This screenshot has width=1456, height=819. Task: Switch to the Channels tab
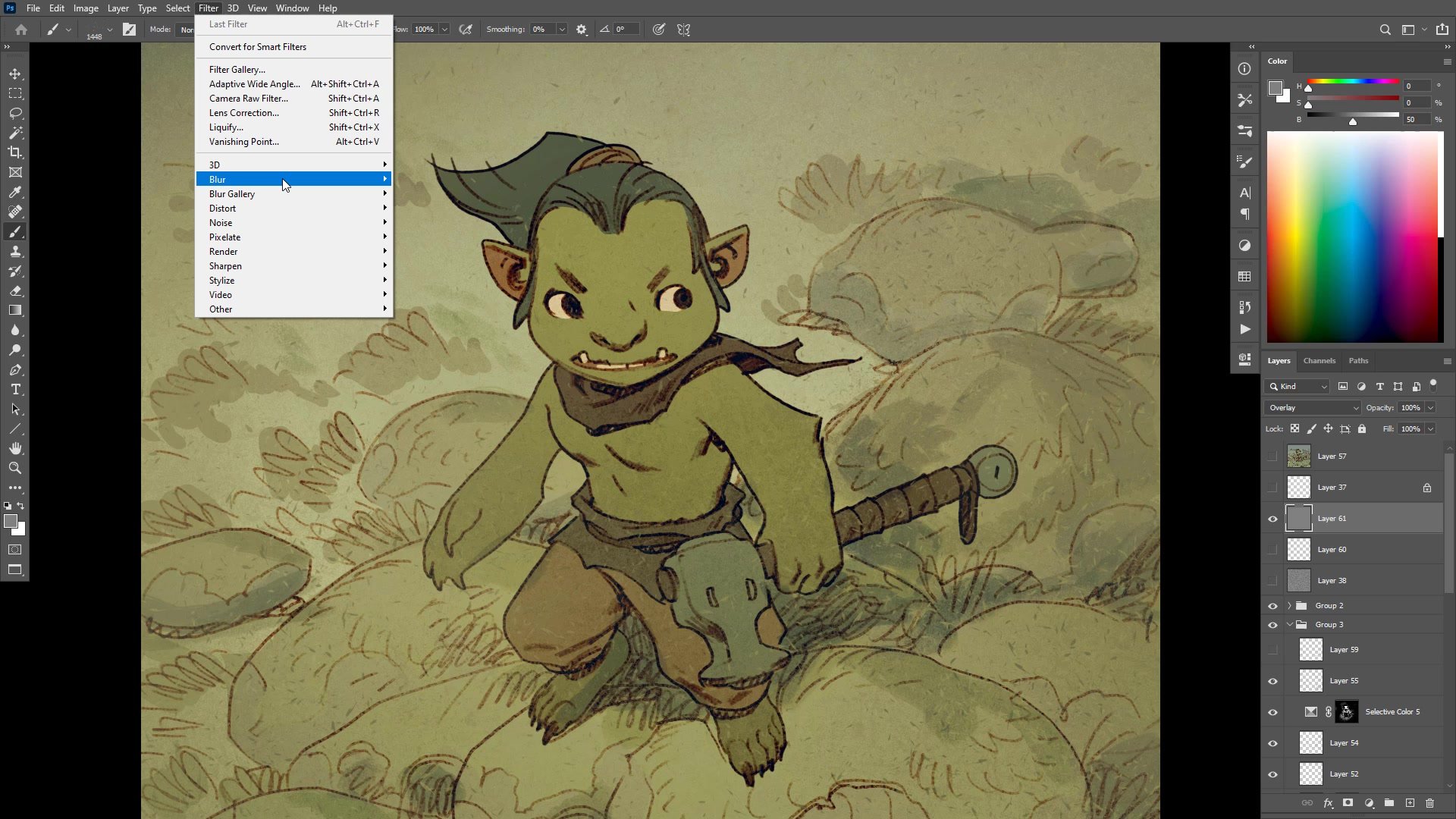(x=1319, y=361)
